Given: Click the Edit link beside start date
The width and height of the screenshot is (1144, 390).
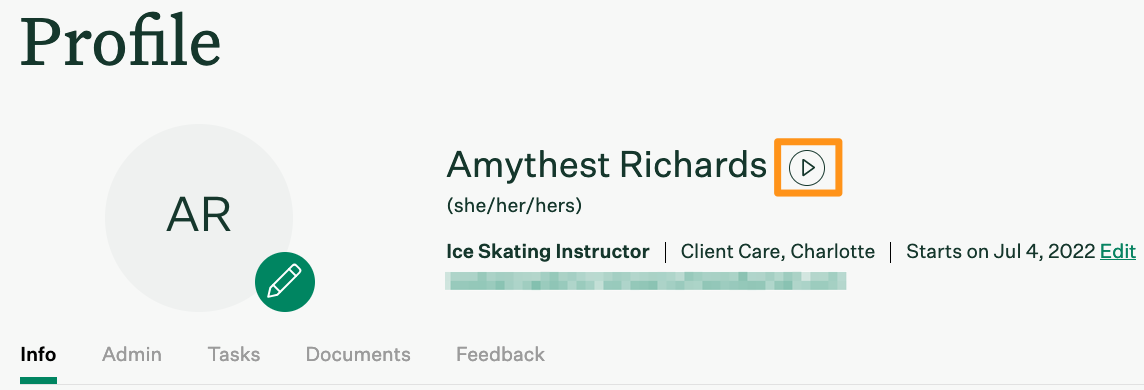Looking at the screenshot, I should pyautogui.click(x=1118, y=251).
